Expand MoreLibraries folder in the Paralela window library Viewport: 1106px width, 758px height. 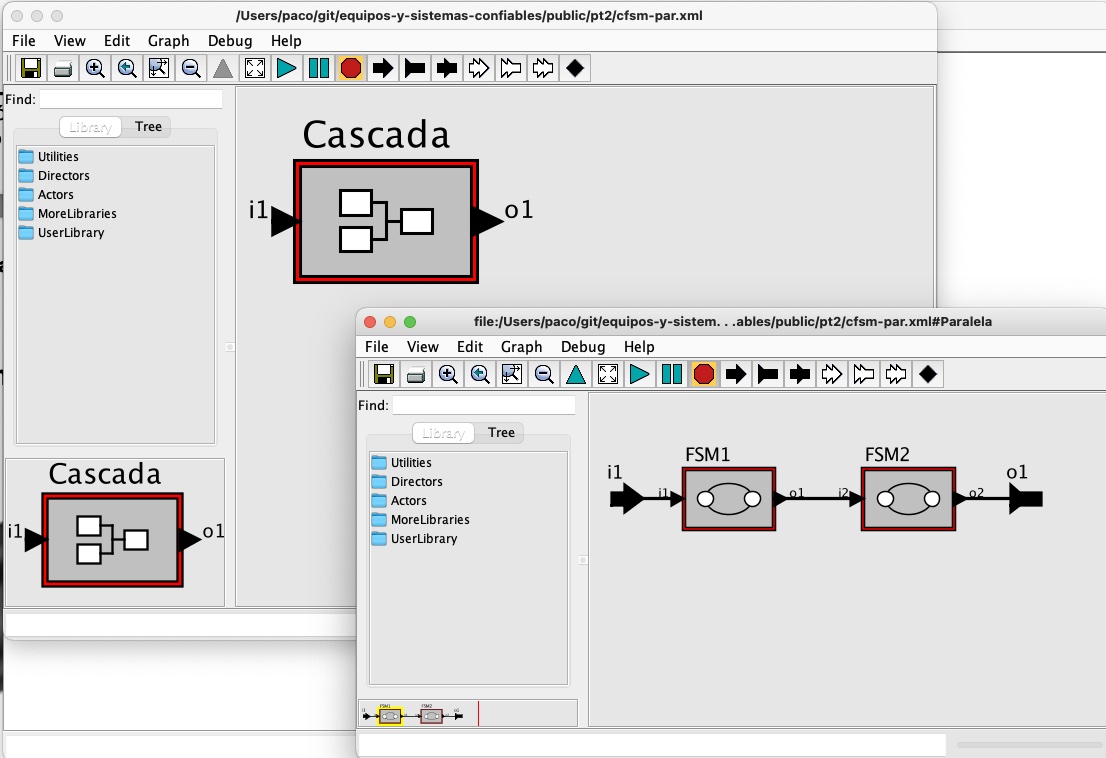(x=420, y=520)
